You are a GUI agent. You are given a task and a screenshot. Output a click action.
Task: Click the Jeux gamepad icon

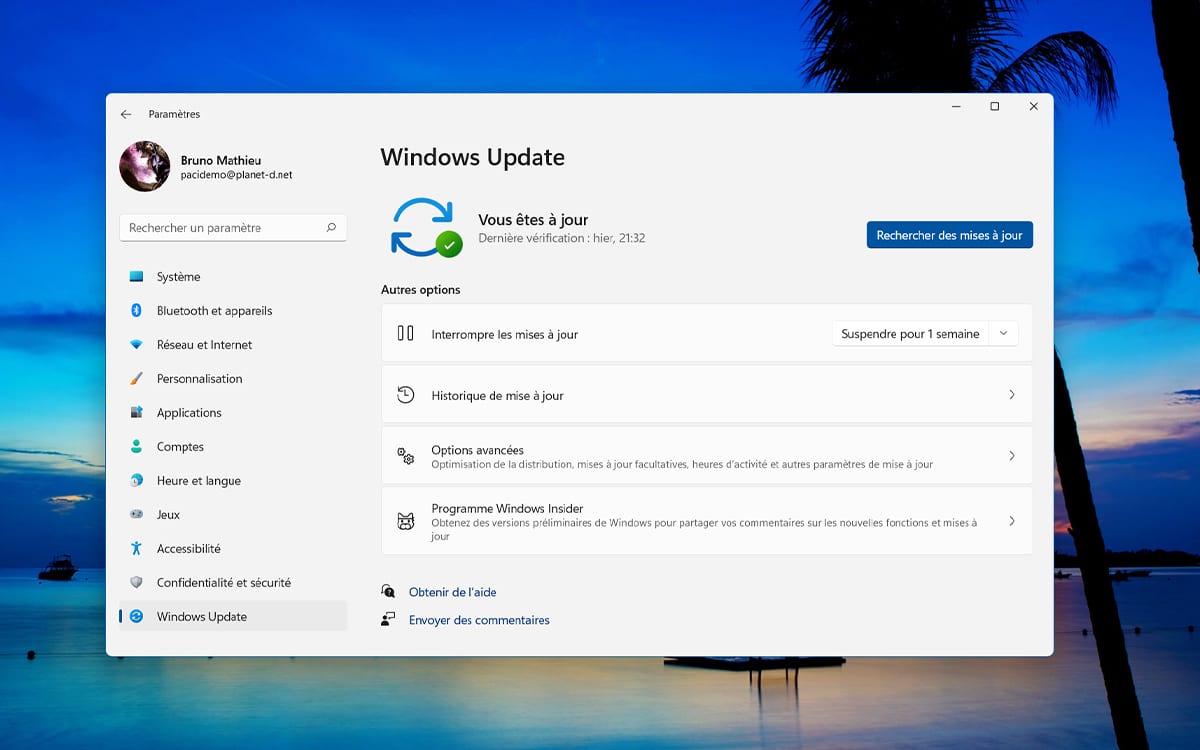click(136, 515)
